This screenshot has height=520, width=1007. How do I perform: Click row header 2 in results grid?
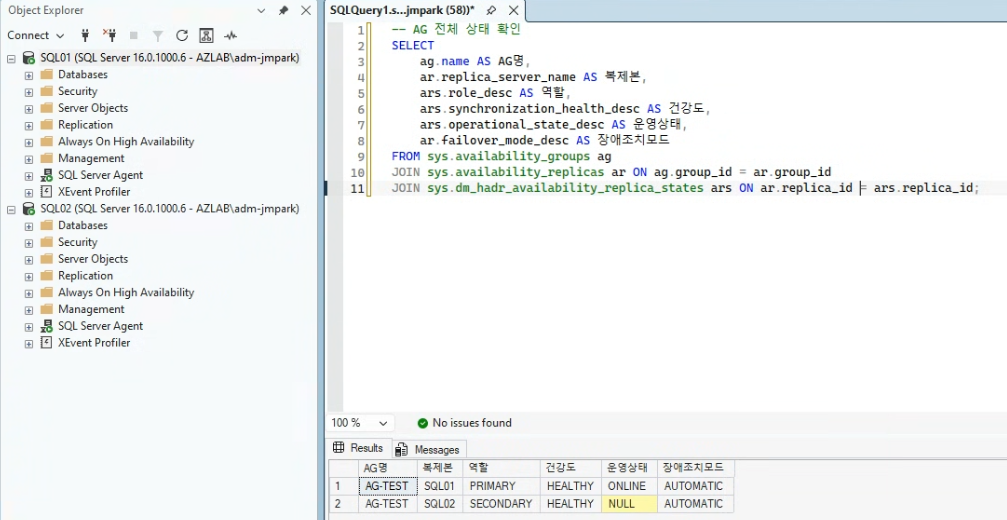point(344,504)
